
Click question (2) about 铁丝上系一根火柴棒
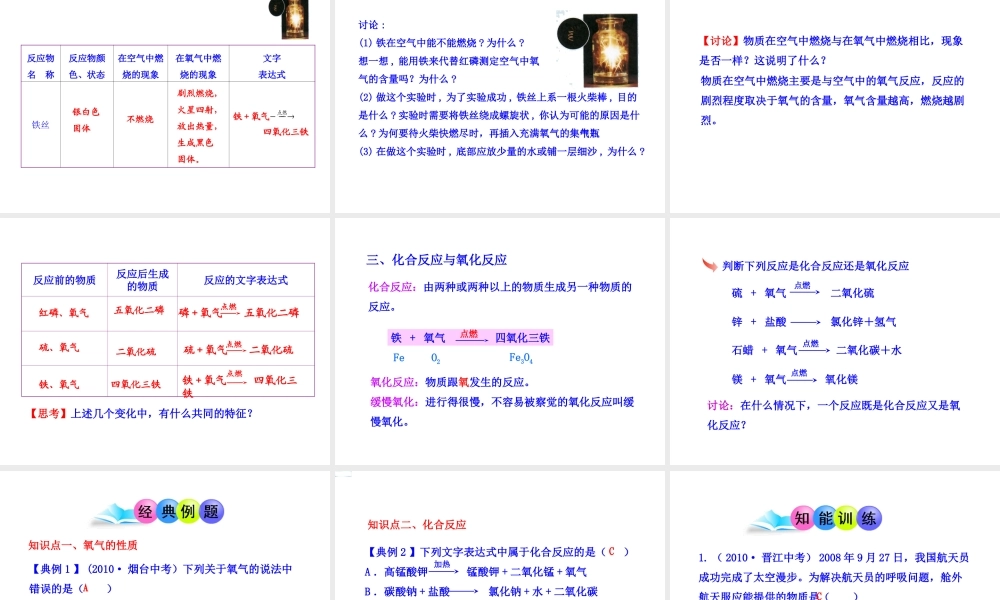point(499,115)
